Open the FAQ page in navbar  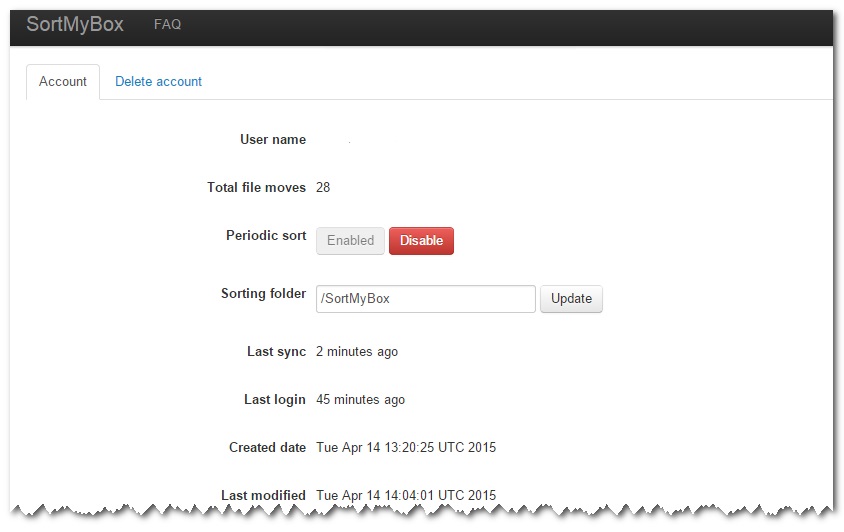[167, 24]
